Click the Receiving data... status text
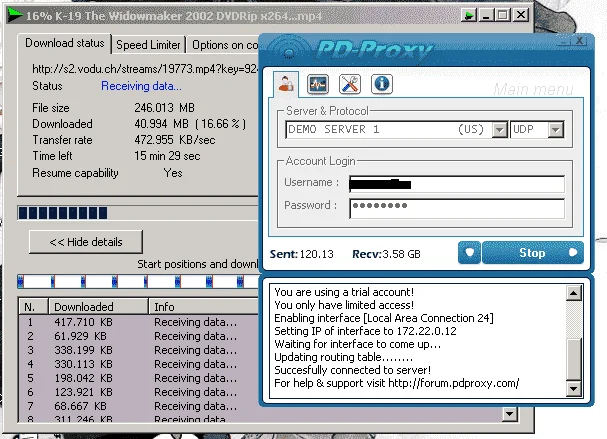Viewport: 607px width, 439px height. click(x=141, y=86)
